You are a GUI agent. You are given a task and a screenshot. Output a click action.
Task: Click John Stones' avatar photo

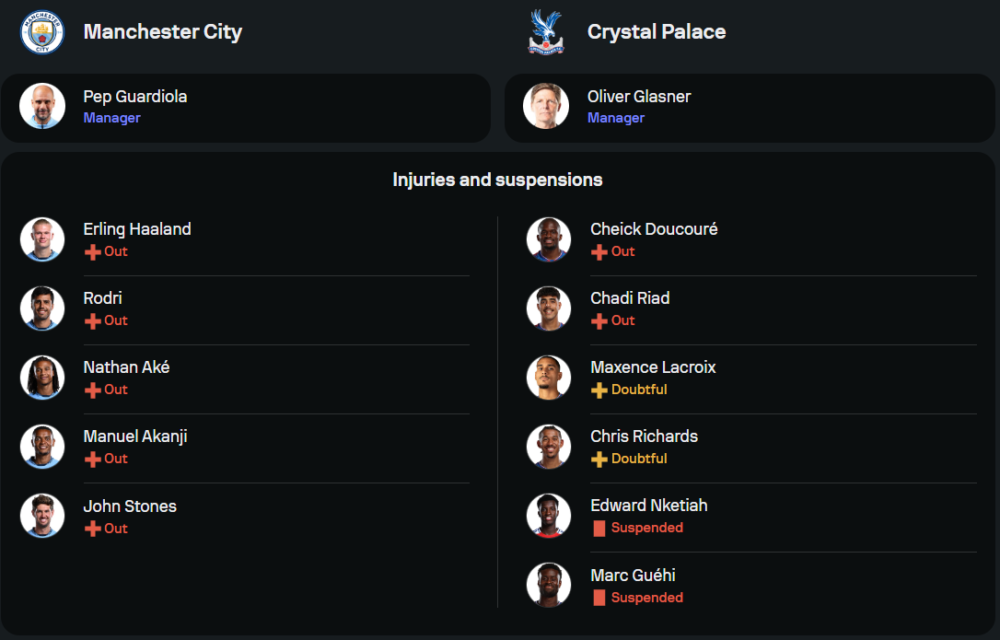tap(42, 516)
